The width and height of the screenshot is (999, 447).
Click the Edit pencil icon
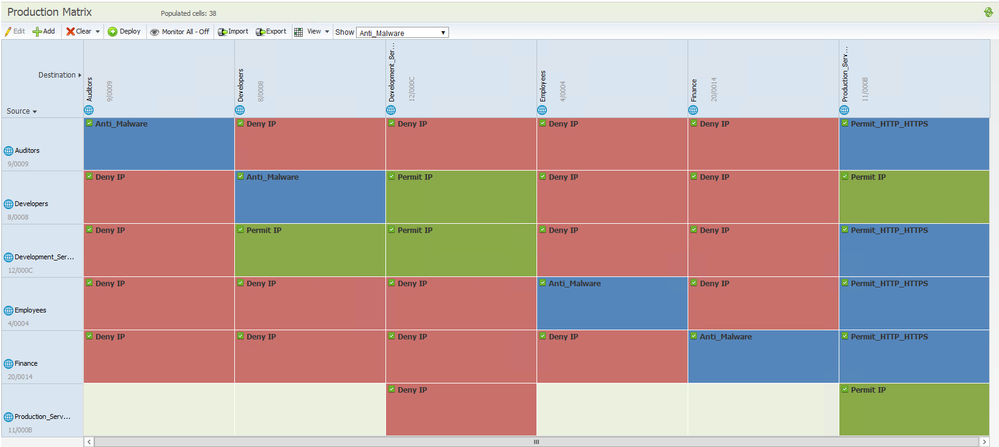coord(8,31)
